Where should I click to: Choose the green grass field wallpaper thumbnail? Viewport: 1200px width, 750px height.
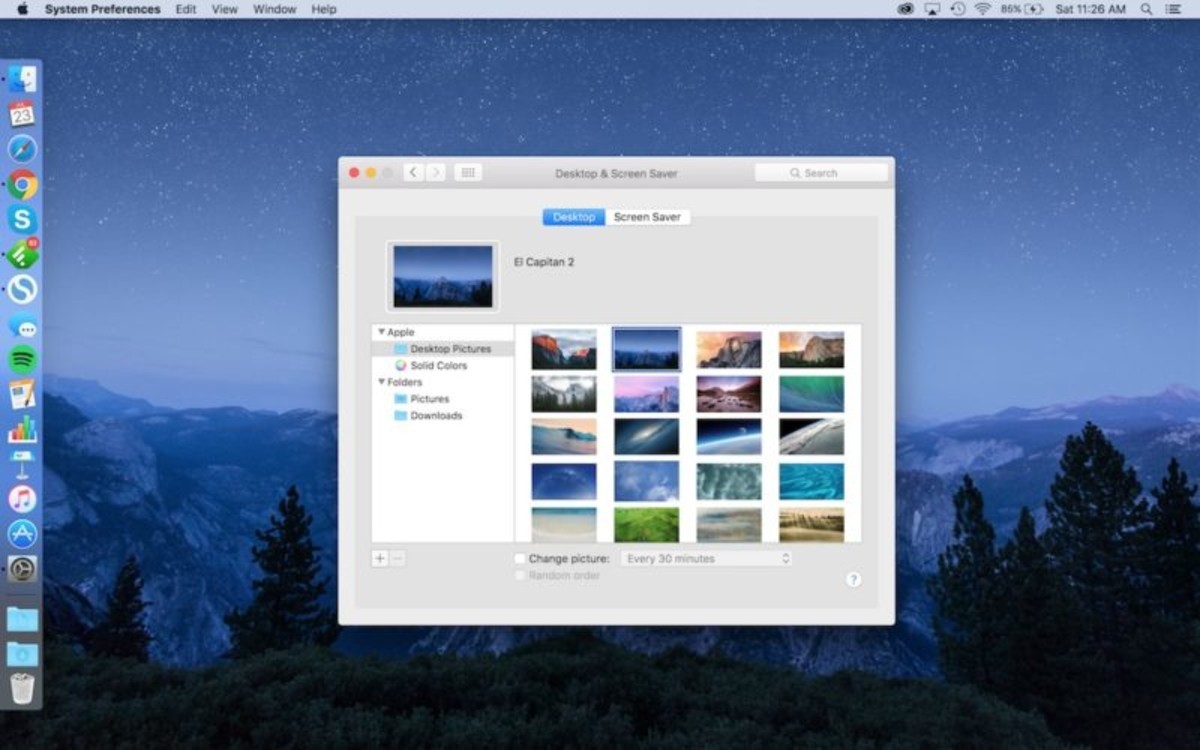(x=646, y=525)
